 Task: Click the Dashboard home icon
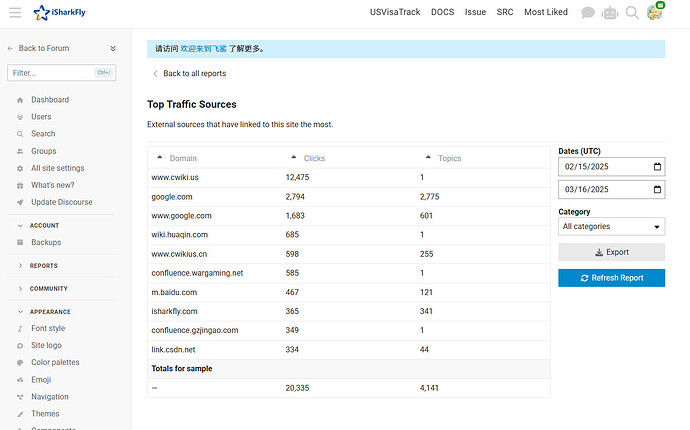20,100
